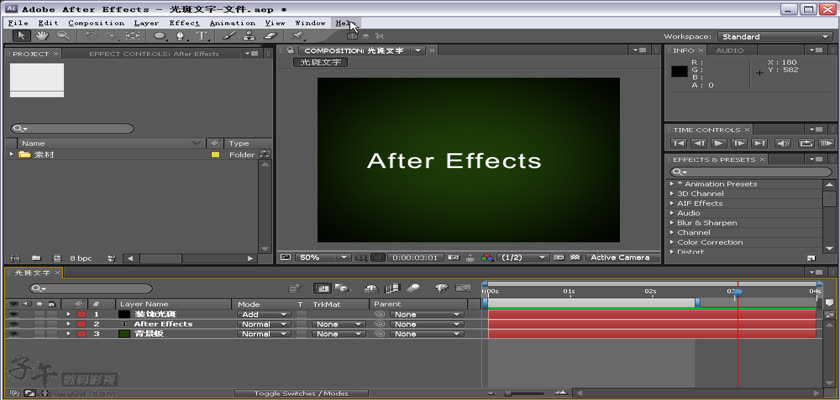840x400 pixels.
Task: Hide layer 3 with its eye icon
Action: [x=13, y=334]
